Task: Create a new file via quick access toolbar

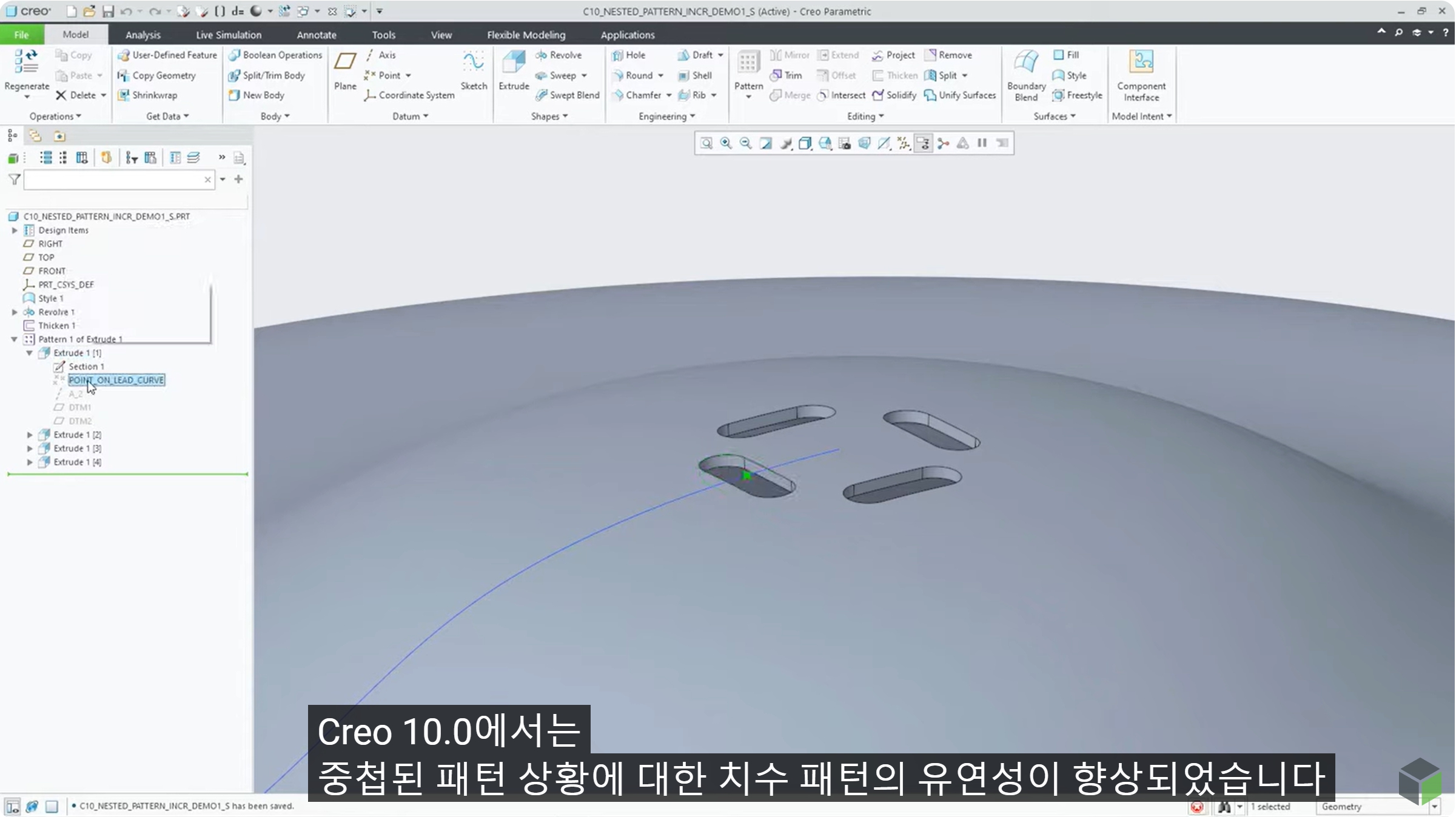Action: coord(72,12)
